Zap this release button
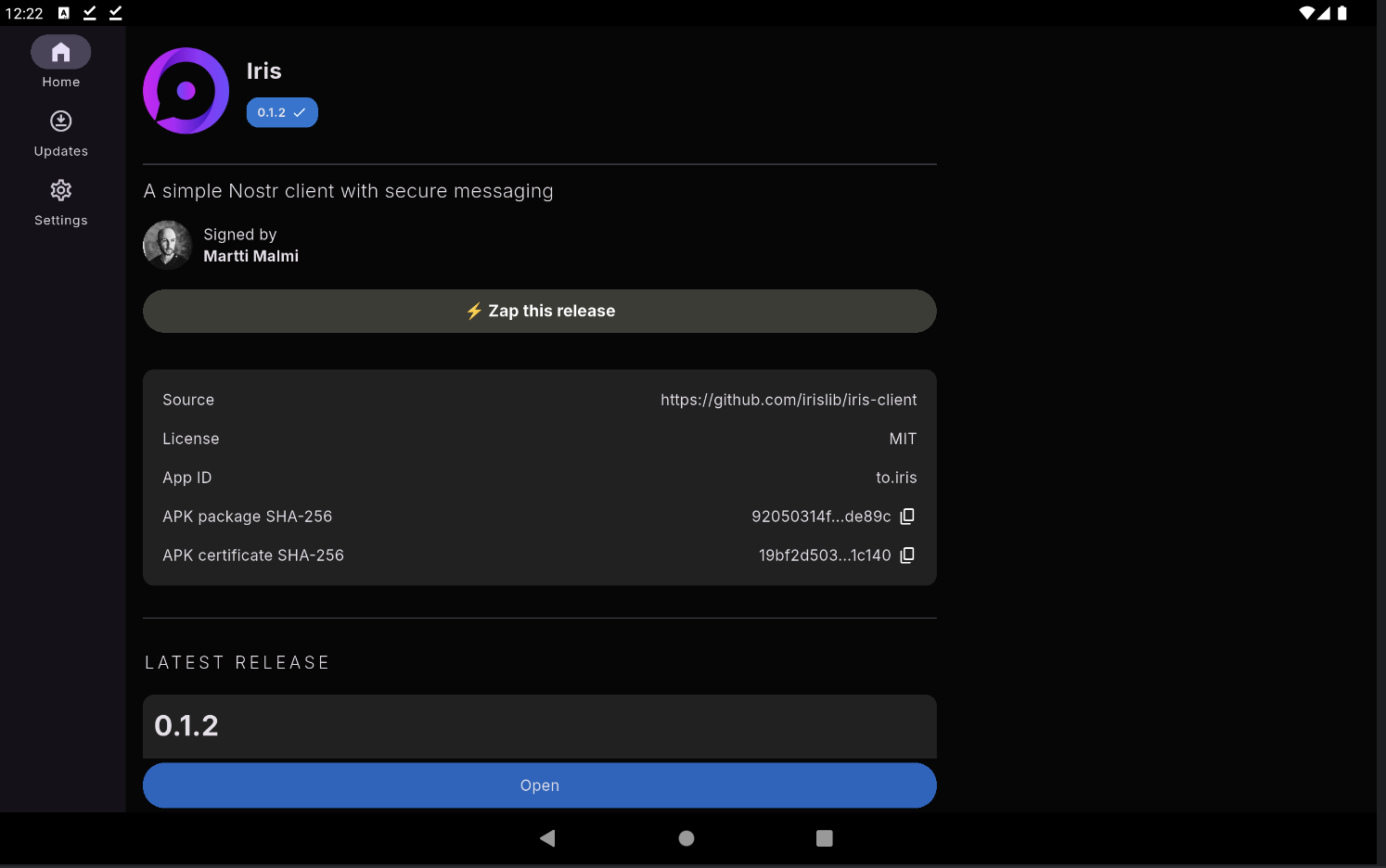This screenshot has width=1386, height=868. tap(540, 311)
